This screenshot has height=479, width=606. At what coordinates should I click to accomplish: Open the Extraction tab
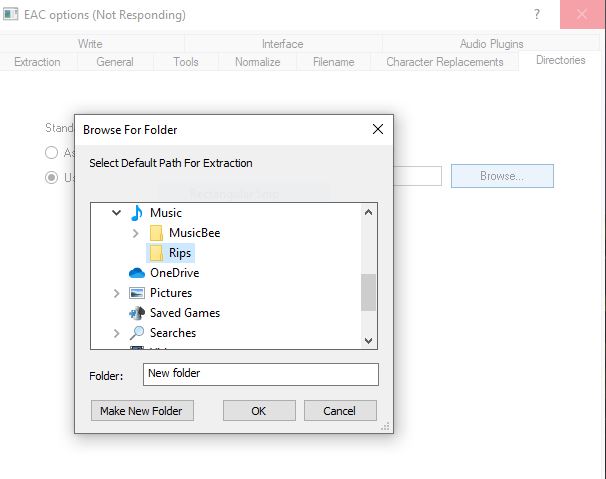pos(37,62)
